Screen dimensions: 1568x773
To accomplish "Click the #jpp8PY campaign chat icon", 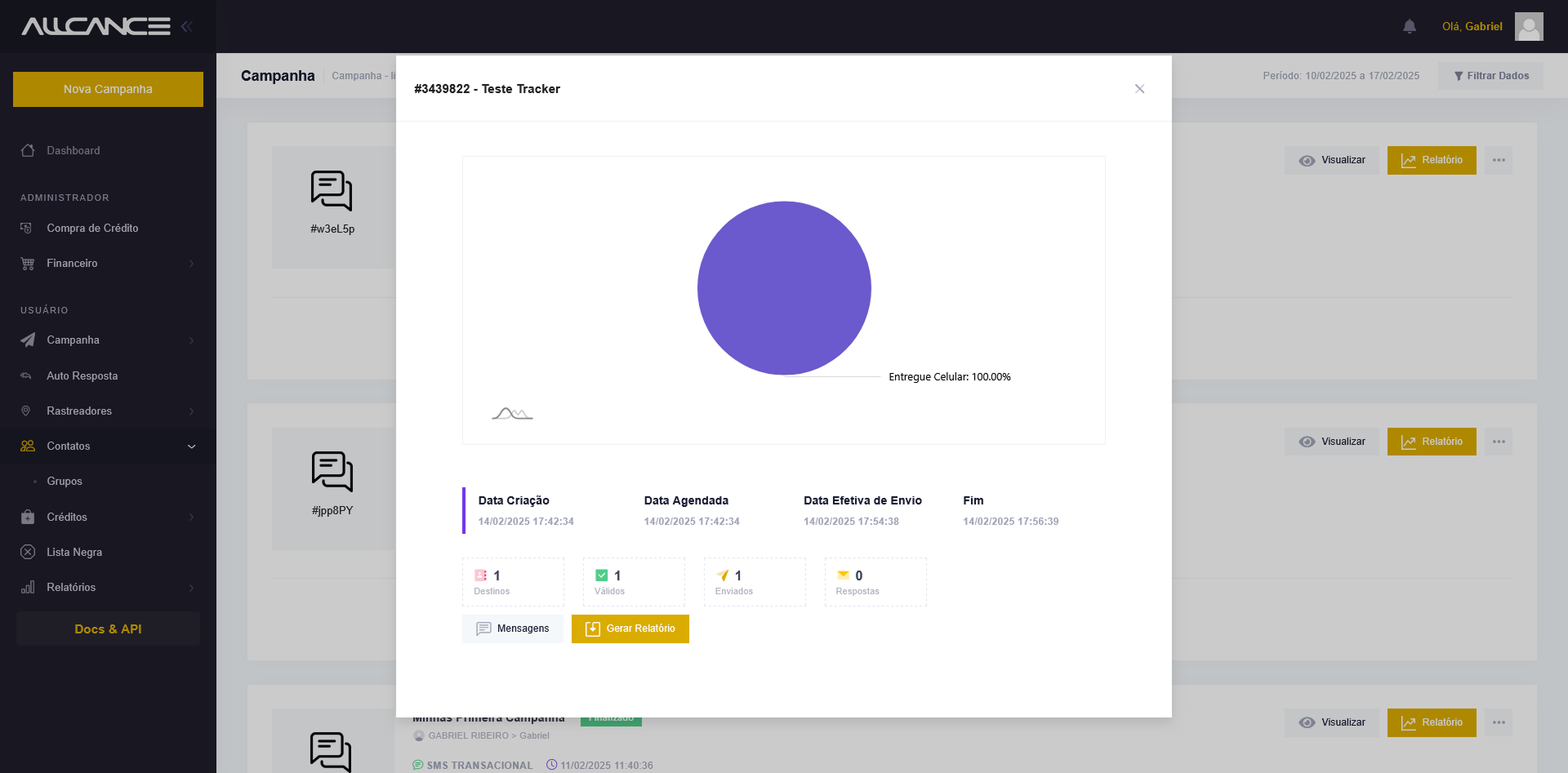I will tap(332, 472).
